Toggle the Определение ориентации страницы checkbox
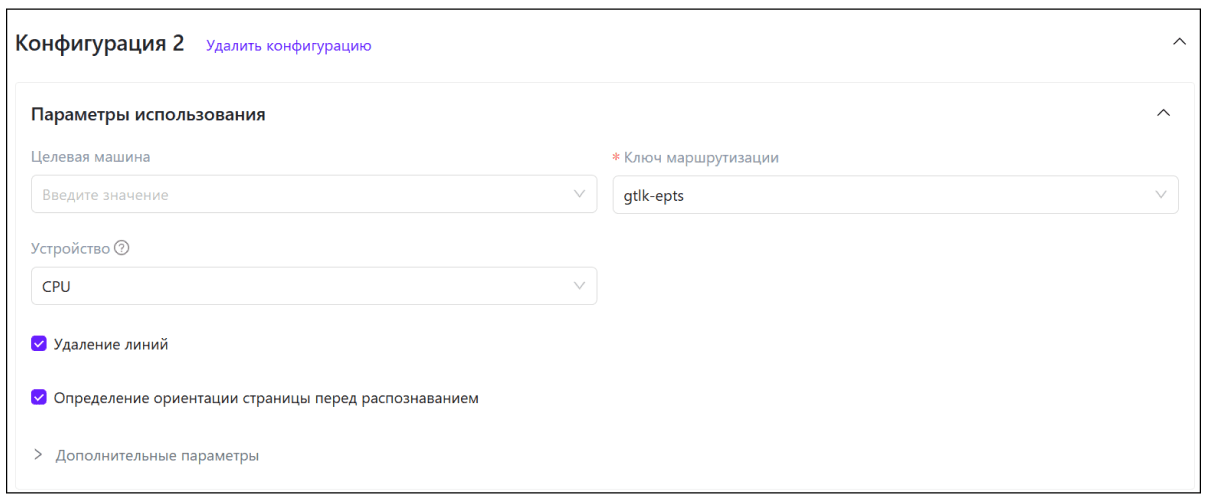This screenshot has width=1209, height=501. click(x=39, y=398)
